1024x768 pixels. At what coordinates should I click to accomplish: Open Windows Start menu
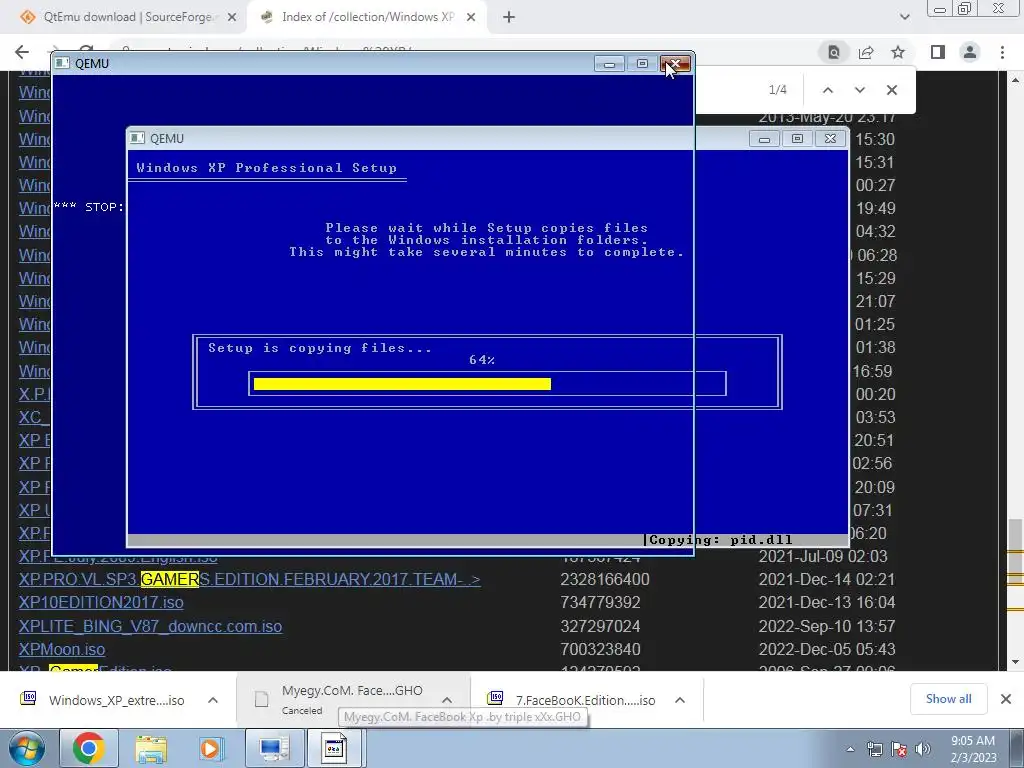pyautogui.click(x=25, y=748)
